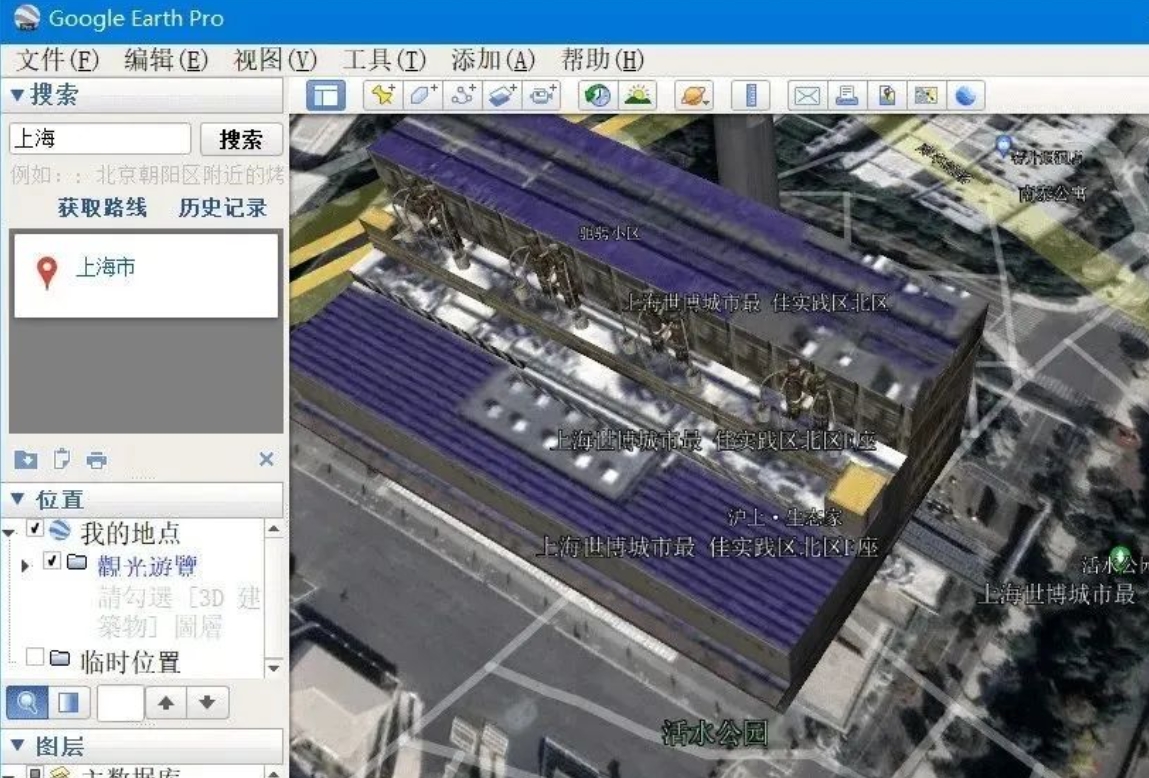This screenshot has width=1149, height=778.
Task: Move item up with the arrow button
Action: (166, 703)
